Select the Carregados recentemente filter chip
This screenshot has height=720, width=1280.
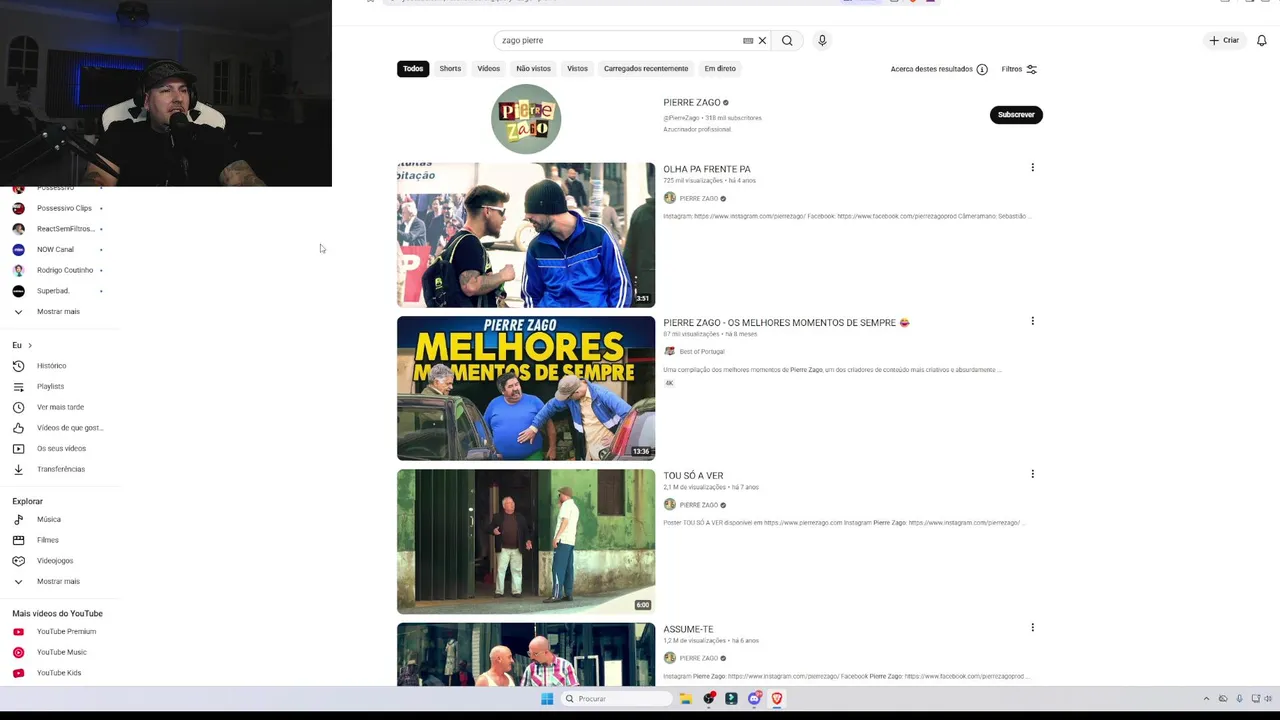(x=646, y=69)
